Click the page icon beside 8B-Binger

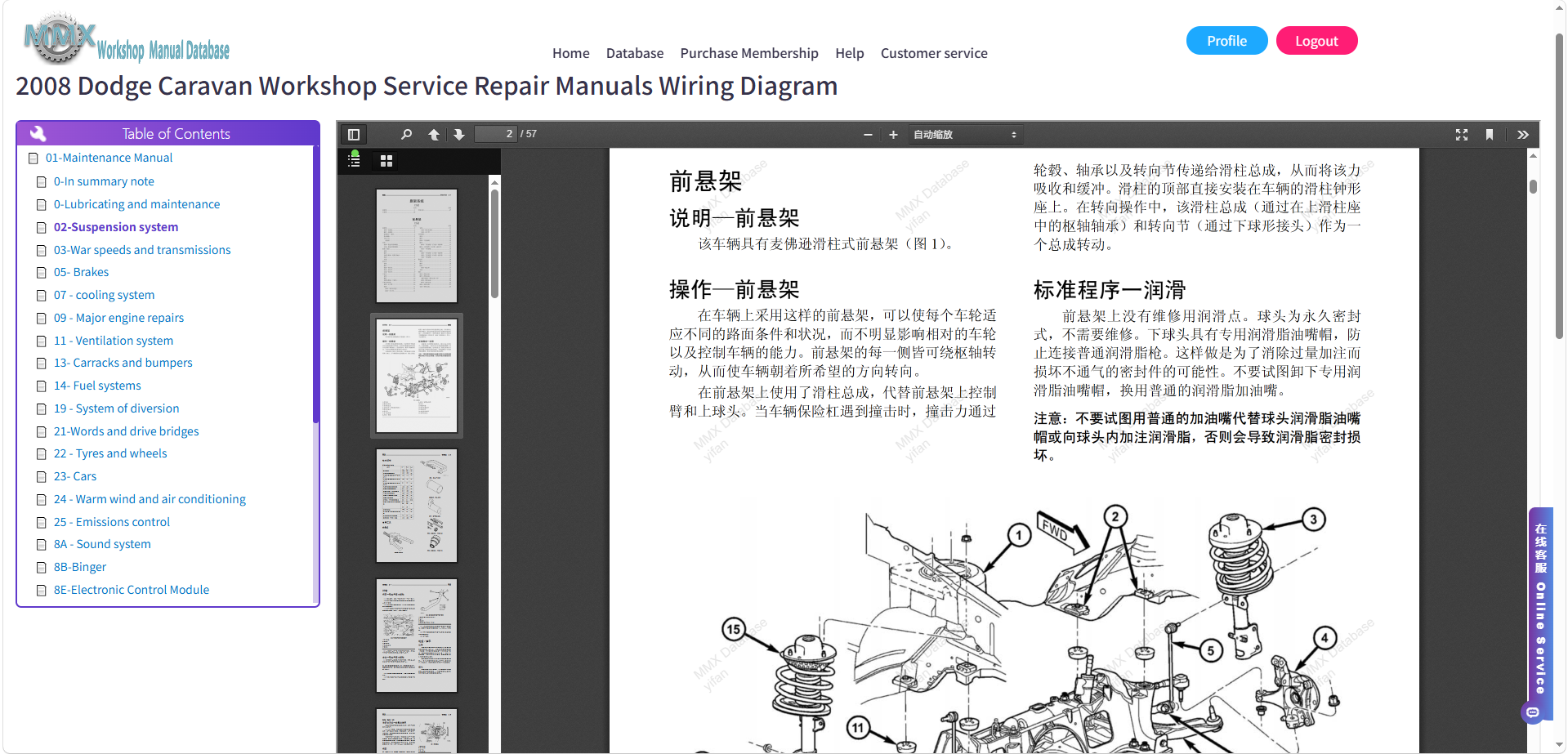tap(42, 568)
